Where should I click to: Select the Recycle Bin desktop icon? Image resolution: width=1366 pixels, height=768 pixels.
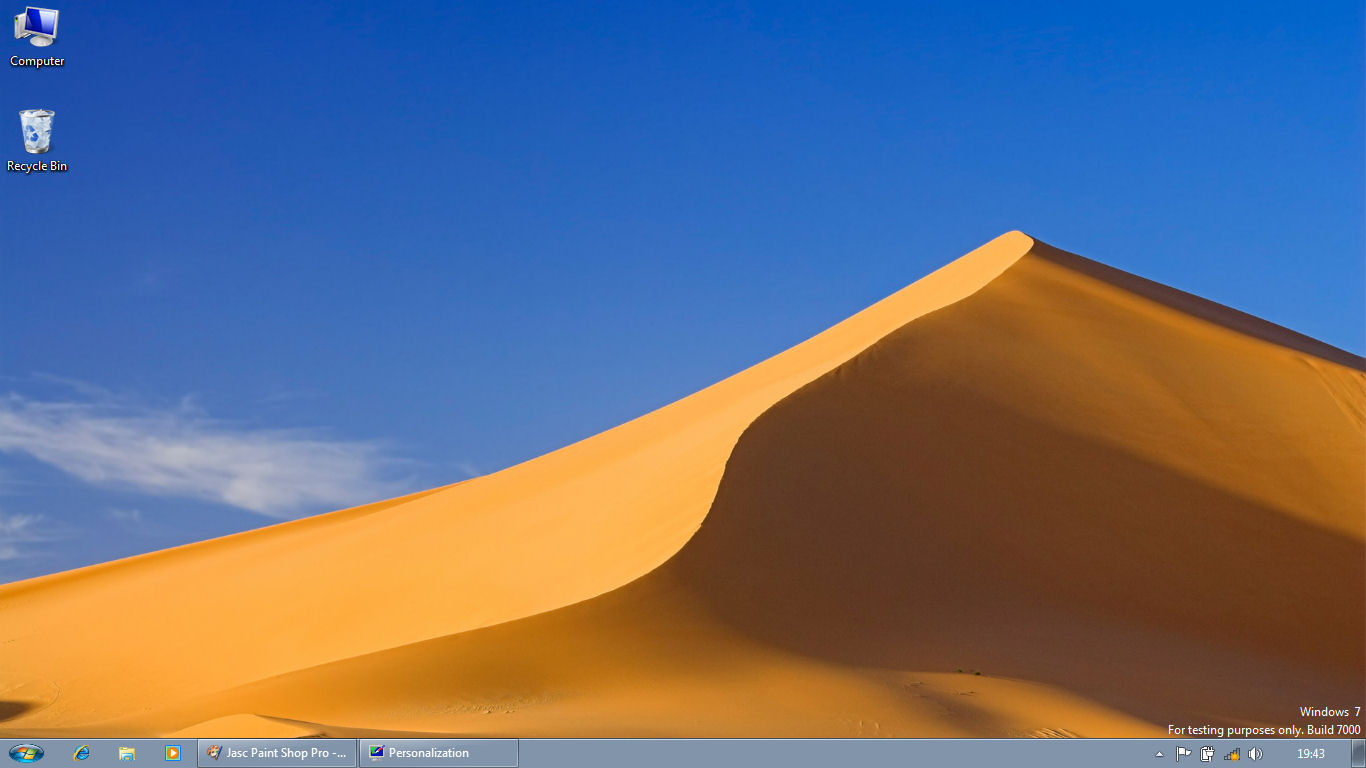pyautogui.click(x=37, y=132)
